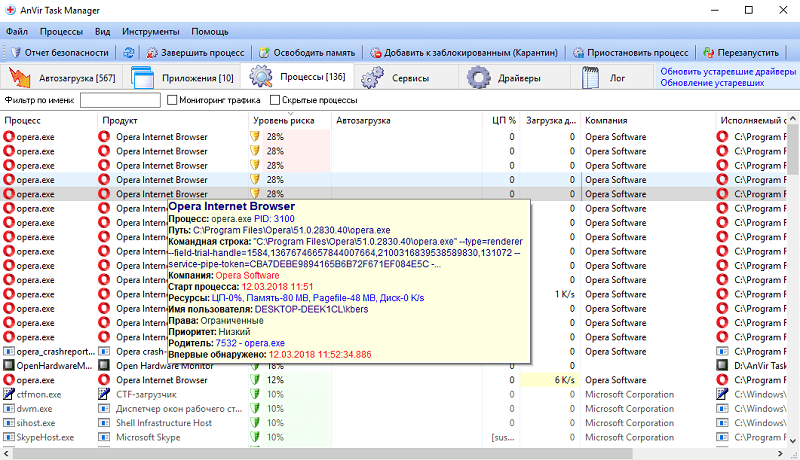The height and width of the screenshot is (460, 800).
Task: Focus the Фильтр по имени input field
Action: pyautogui.click(x=120, y=100)
